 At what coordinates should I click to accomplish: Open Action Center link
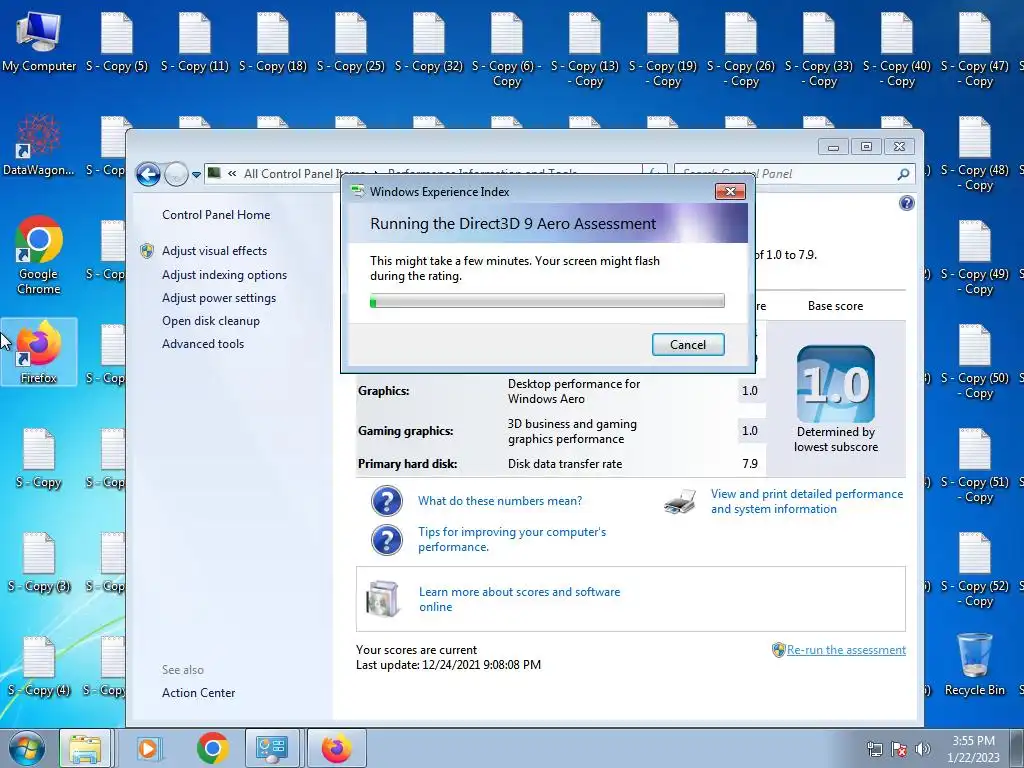(x=199, y=693)
